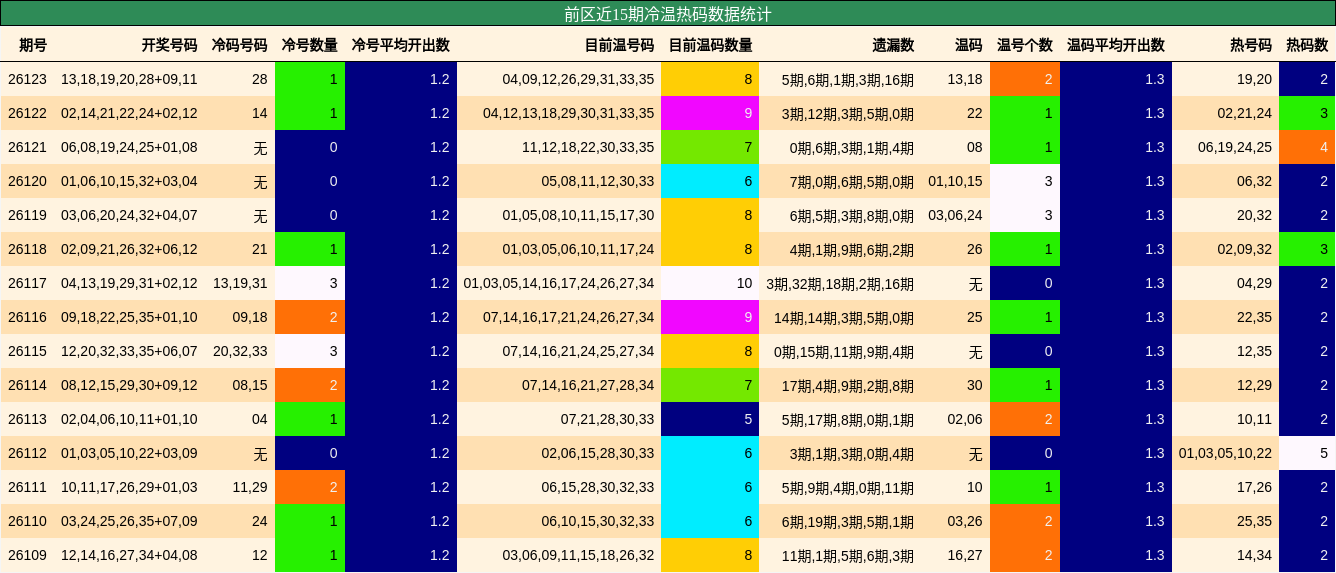Click warm numbers 04,09,12,26,29,31,33,35
The height and width of the screenshot is (573, 1336).
(x=578, y=79)
